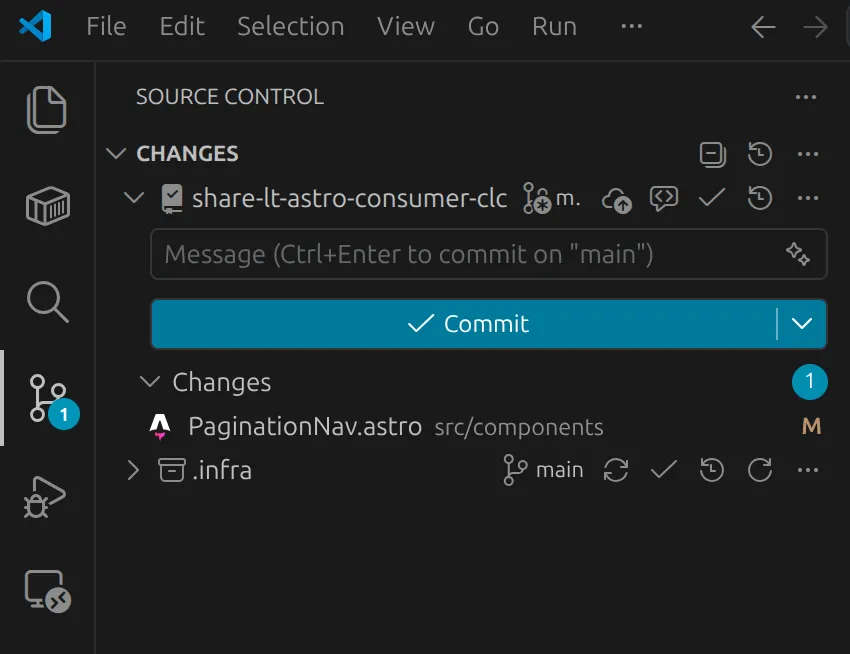Publish changes with the cloud upload icon
The height and width of the screenshot is (654, 850).
(x=616, y=200)
